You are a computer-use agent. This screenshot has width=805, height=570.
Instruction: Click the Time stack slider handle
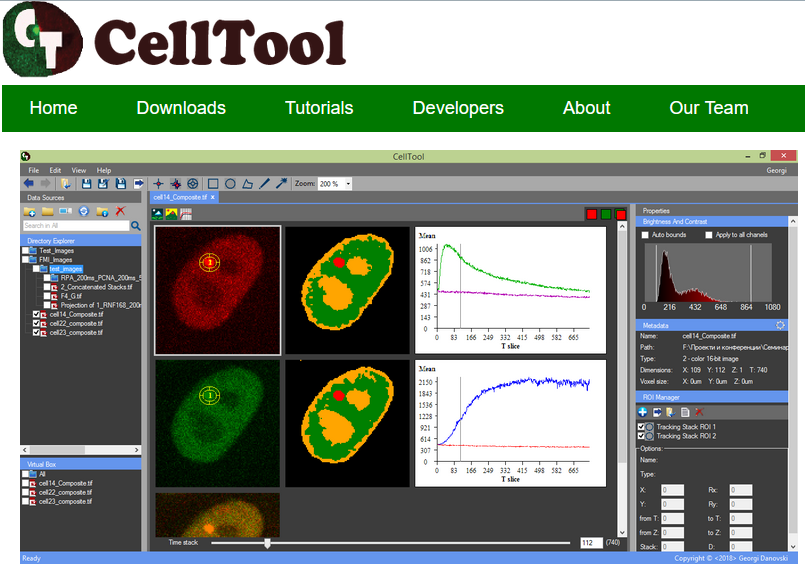click(267, 543)
